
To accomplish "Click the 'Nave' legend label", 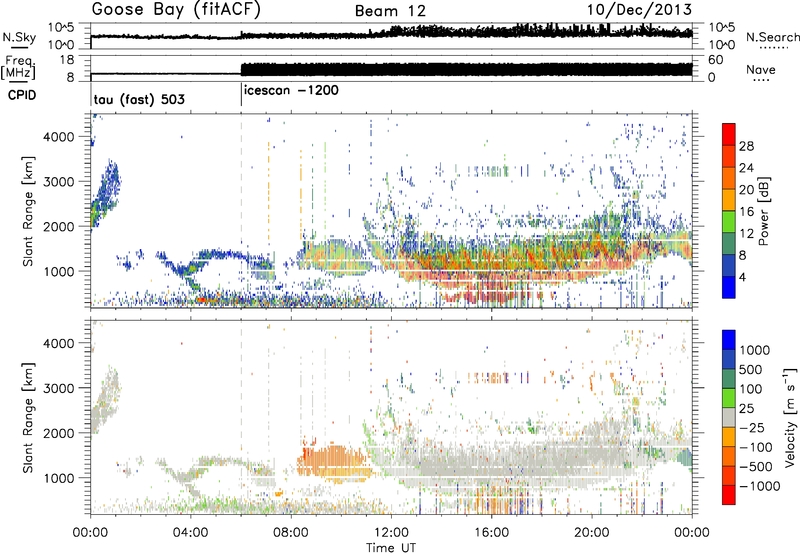I will pyautogui.click(x=761, y=69).
